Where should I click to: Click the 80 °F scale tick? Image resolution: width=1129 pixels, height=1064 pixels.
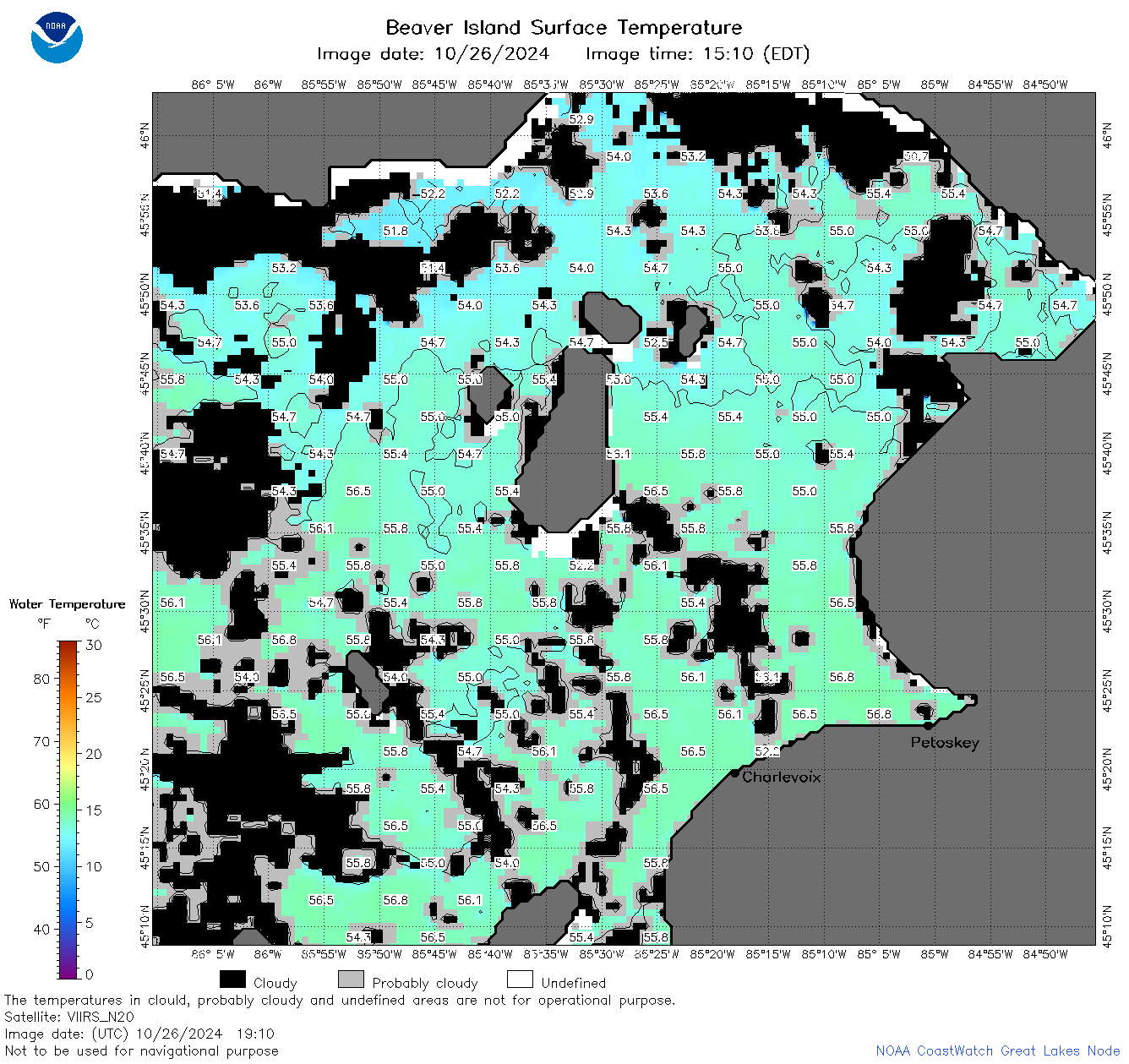(x=41, y=679)
